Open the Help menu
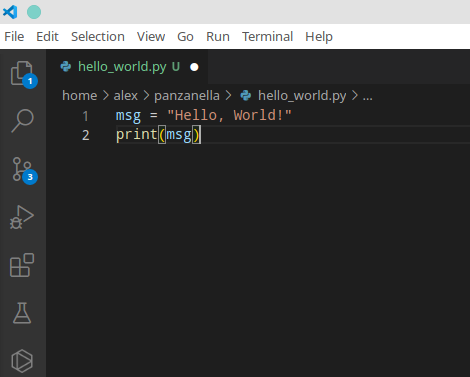The image size is (470, 377). (x=319, y=36)
